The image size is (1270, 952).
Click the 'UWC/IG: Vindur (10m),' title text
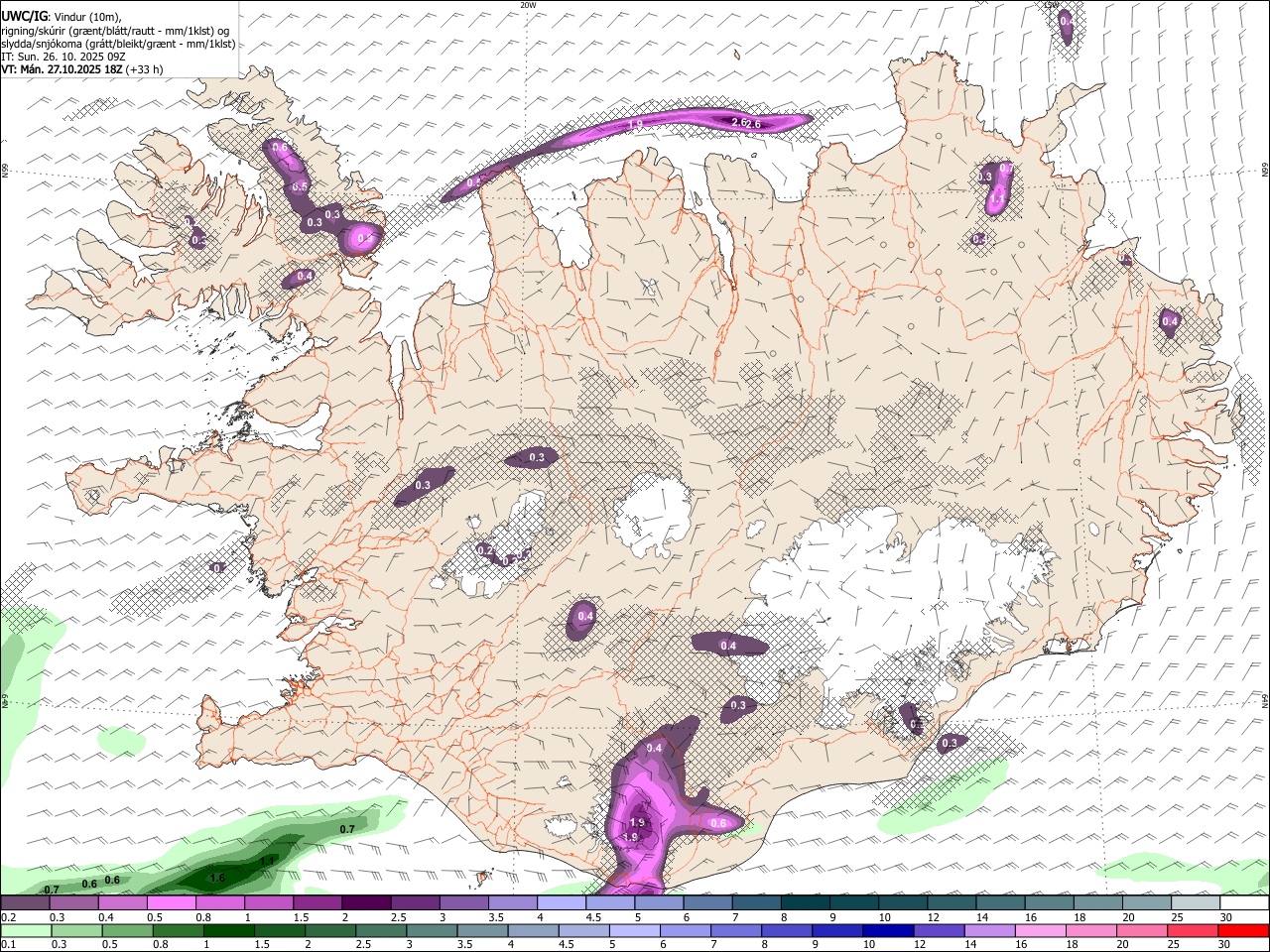point(62,16)
